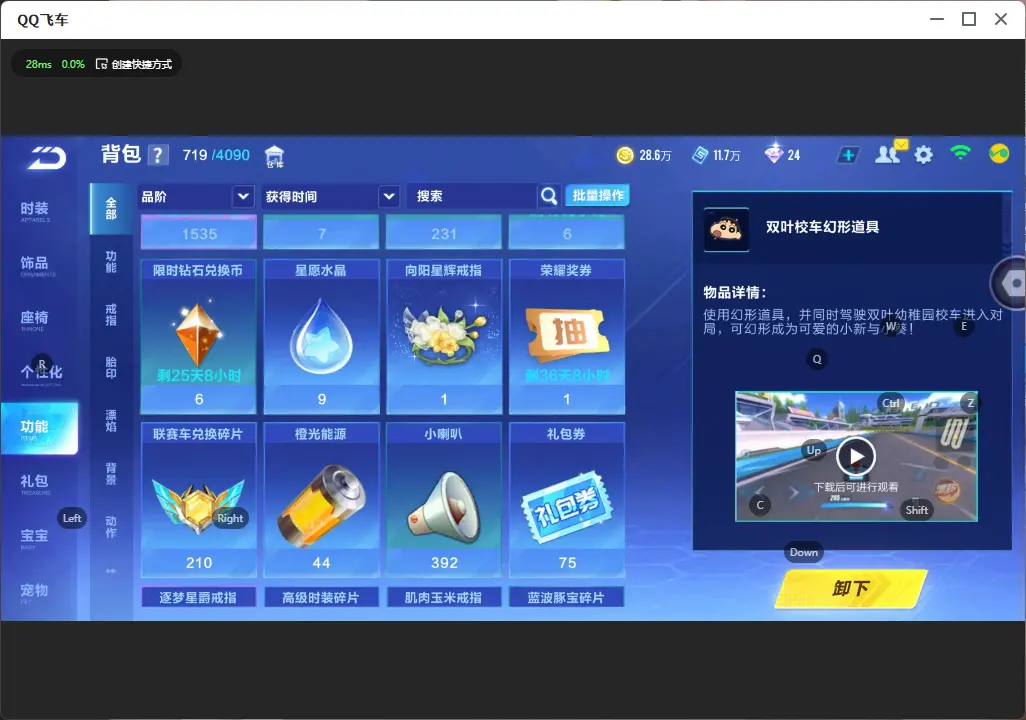Click the item card showing count 1535
The image size is (1026, 720).
[198, 233]
